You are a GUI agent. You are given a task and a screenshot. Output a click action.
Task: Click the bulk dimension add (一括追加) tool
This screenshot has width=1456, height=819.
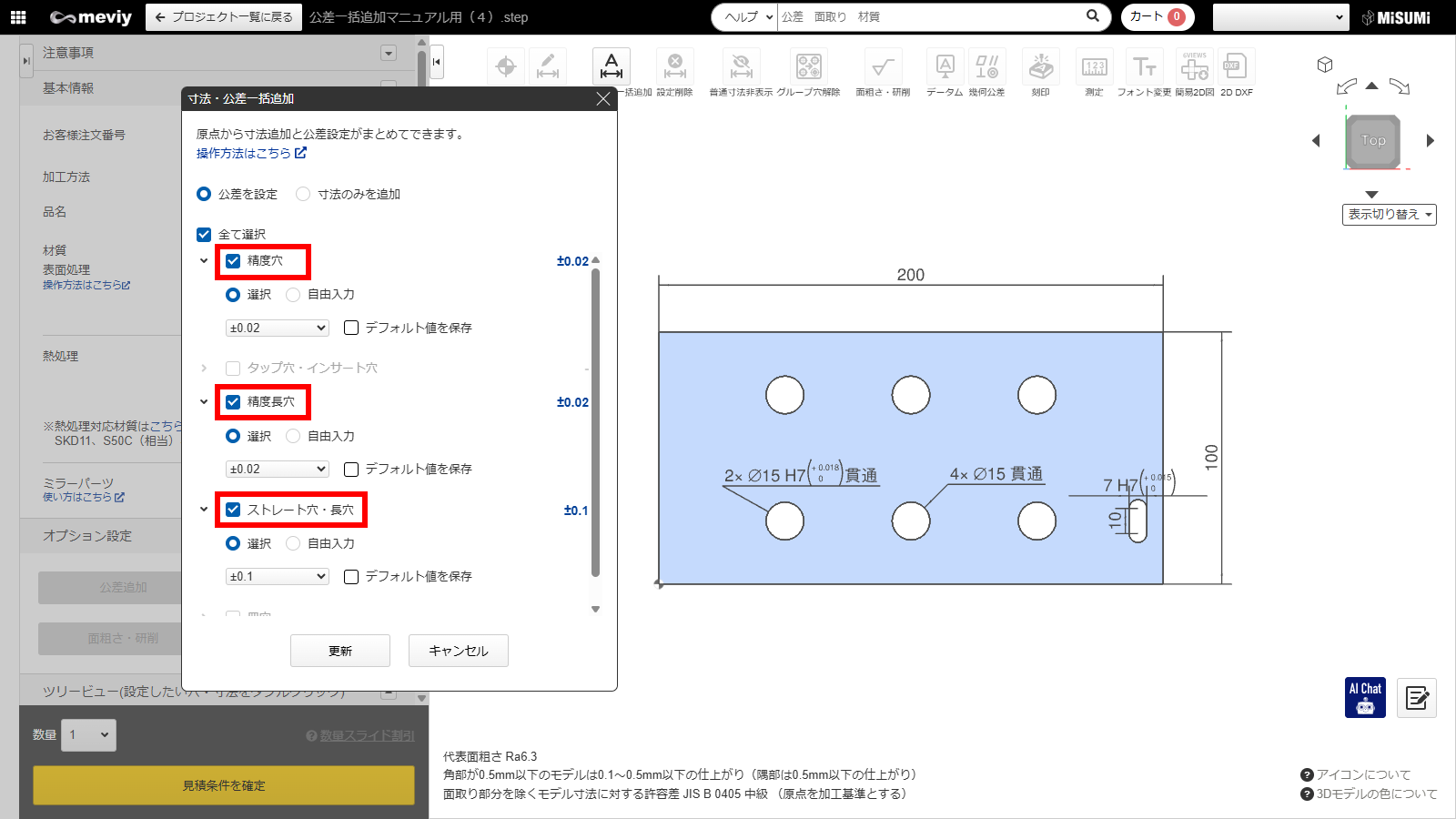(612, 66)
